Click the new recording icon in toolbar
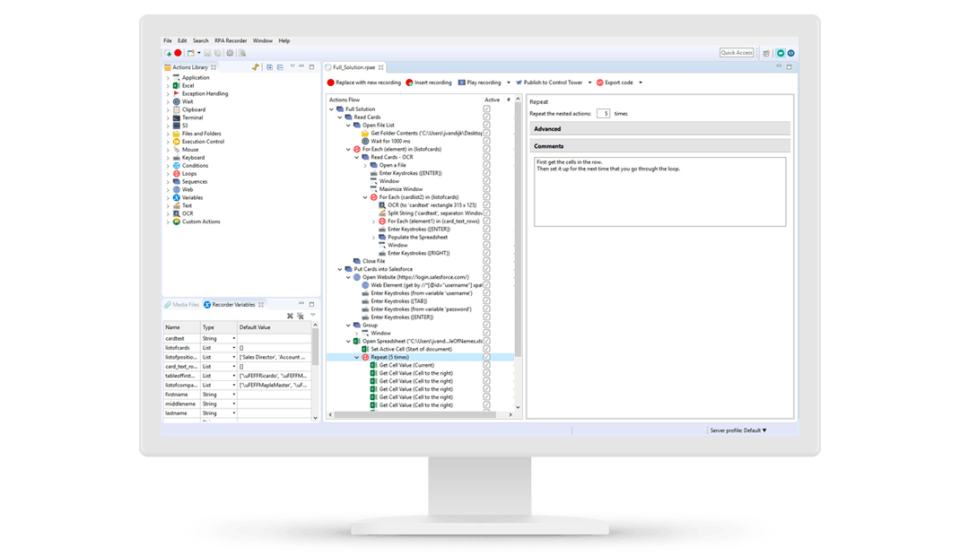Image resolution: width=960 pixels, height=556 pixels. (x=168, y=53)
